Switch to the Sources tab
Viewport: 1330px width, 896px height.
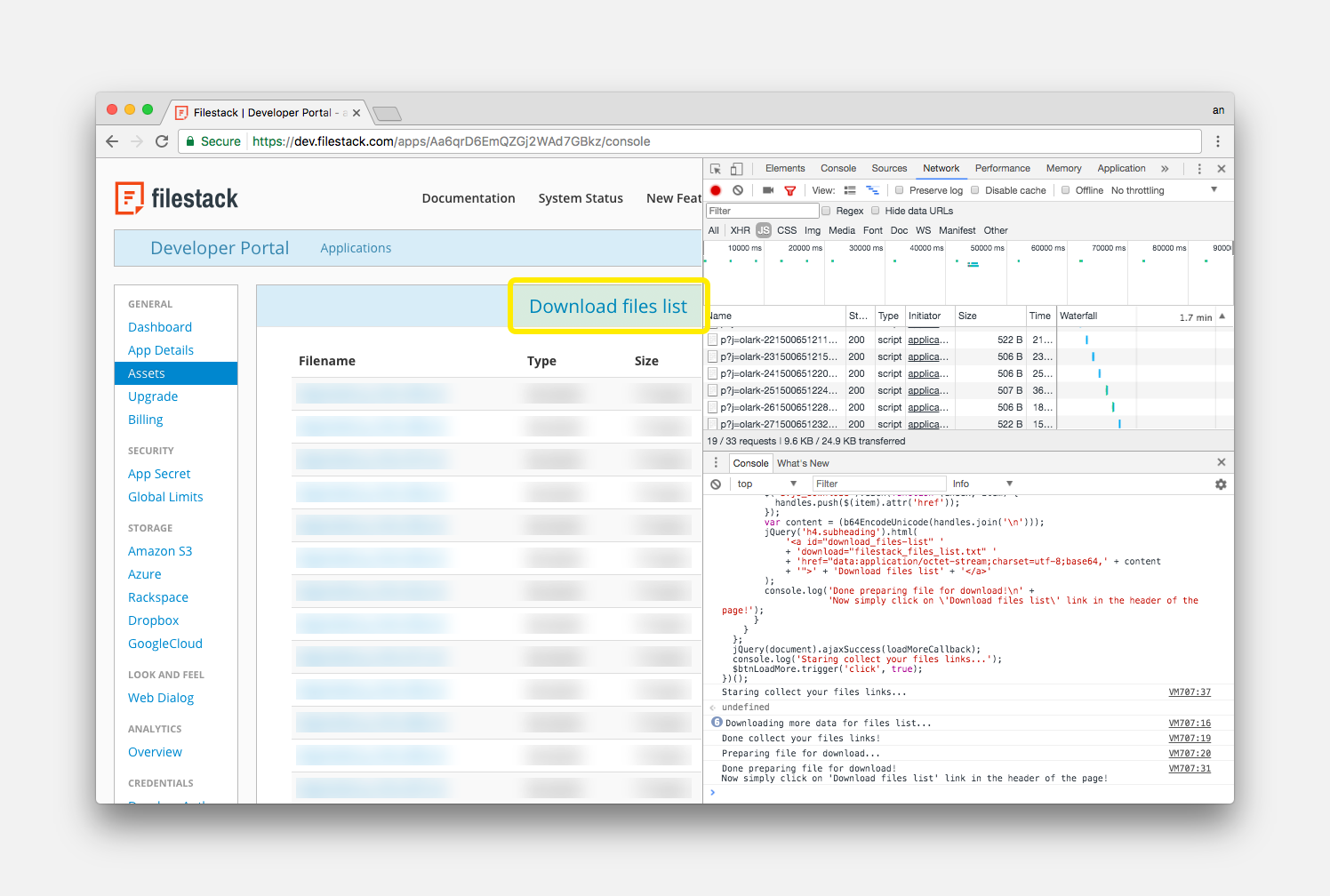889,168
